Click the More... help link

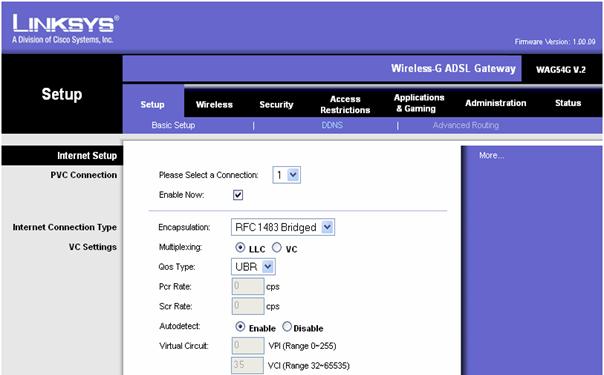click(x=492, y=156)
